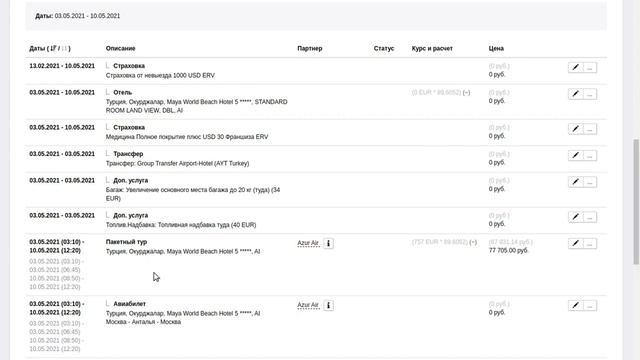Sort dates descending using second header sort icon
This screenshot has width=640, height=360.
coord(64,48)
